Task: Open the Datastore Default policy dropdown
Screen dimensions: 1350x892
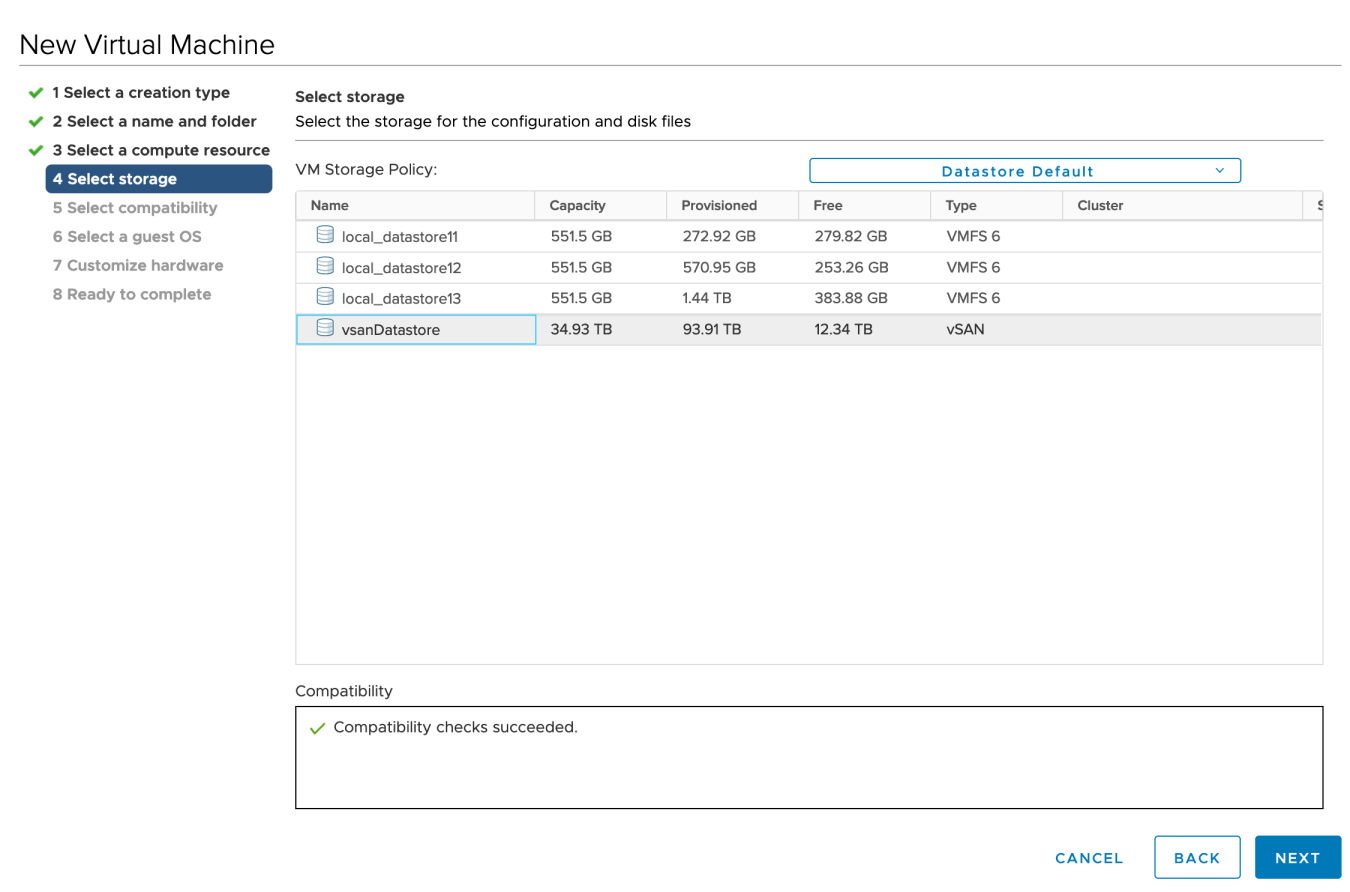Action: pyautogui.click(x=1024, y=170)
